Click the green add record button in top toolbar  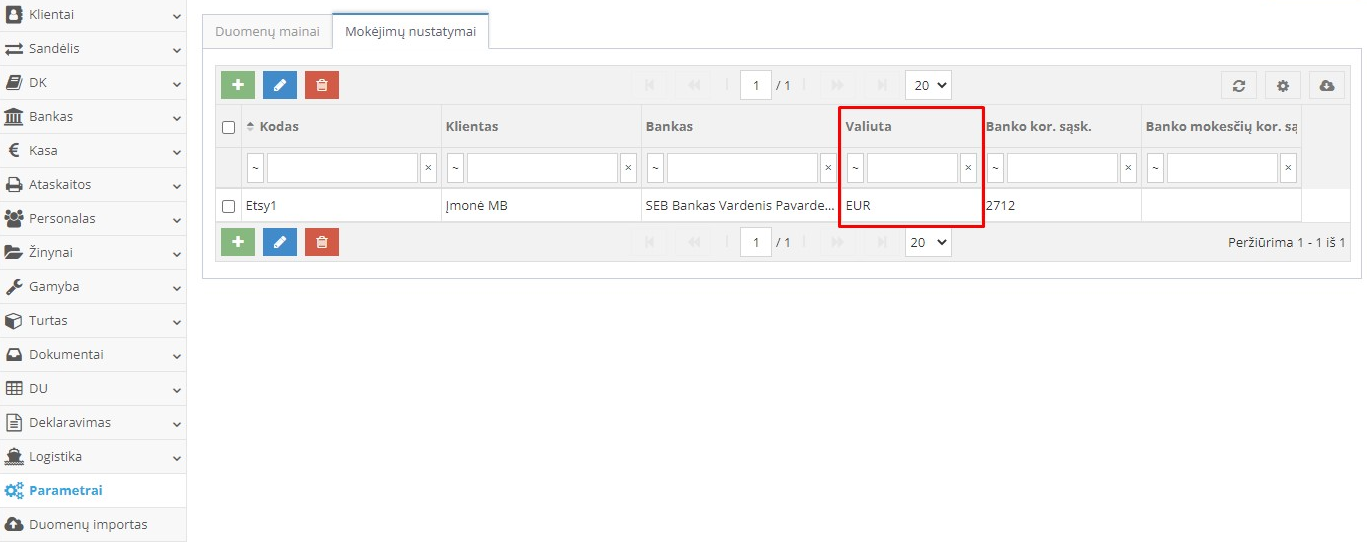point(238,85)
